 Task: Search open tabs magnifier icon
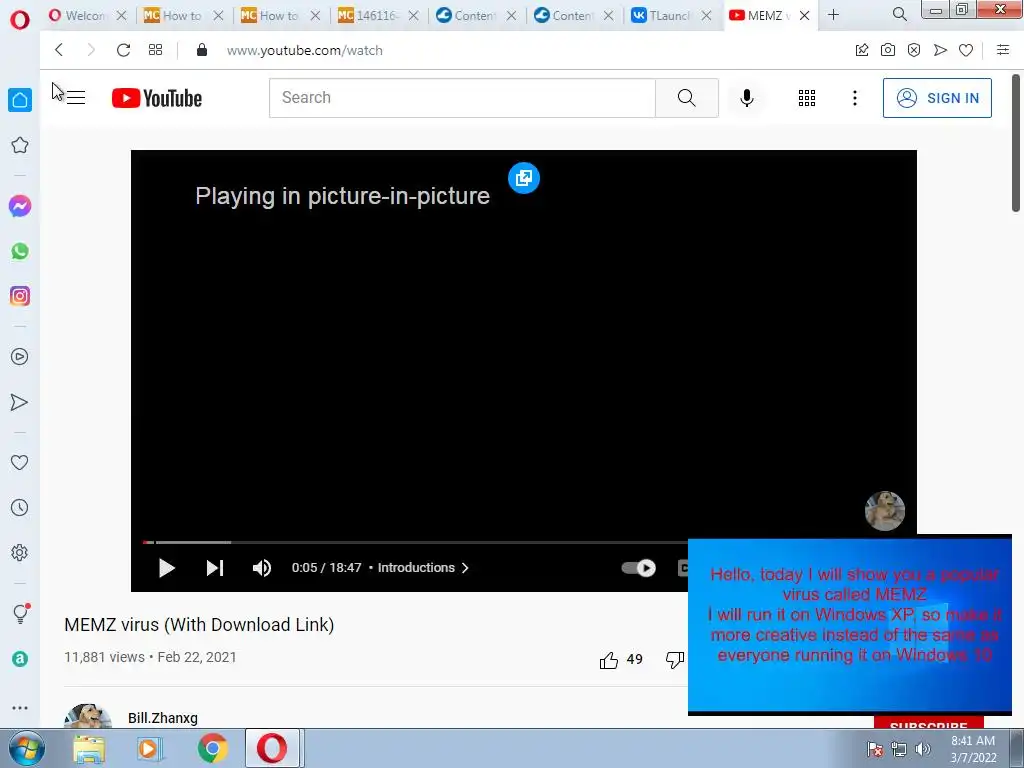click(899, 14)
